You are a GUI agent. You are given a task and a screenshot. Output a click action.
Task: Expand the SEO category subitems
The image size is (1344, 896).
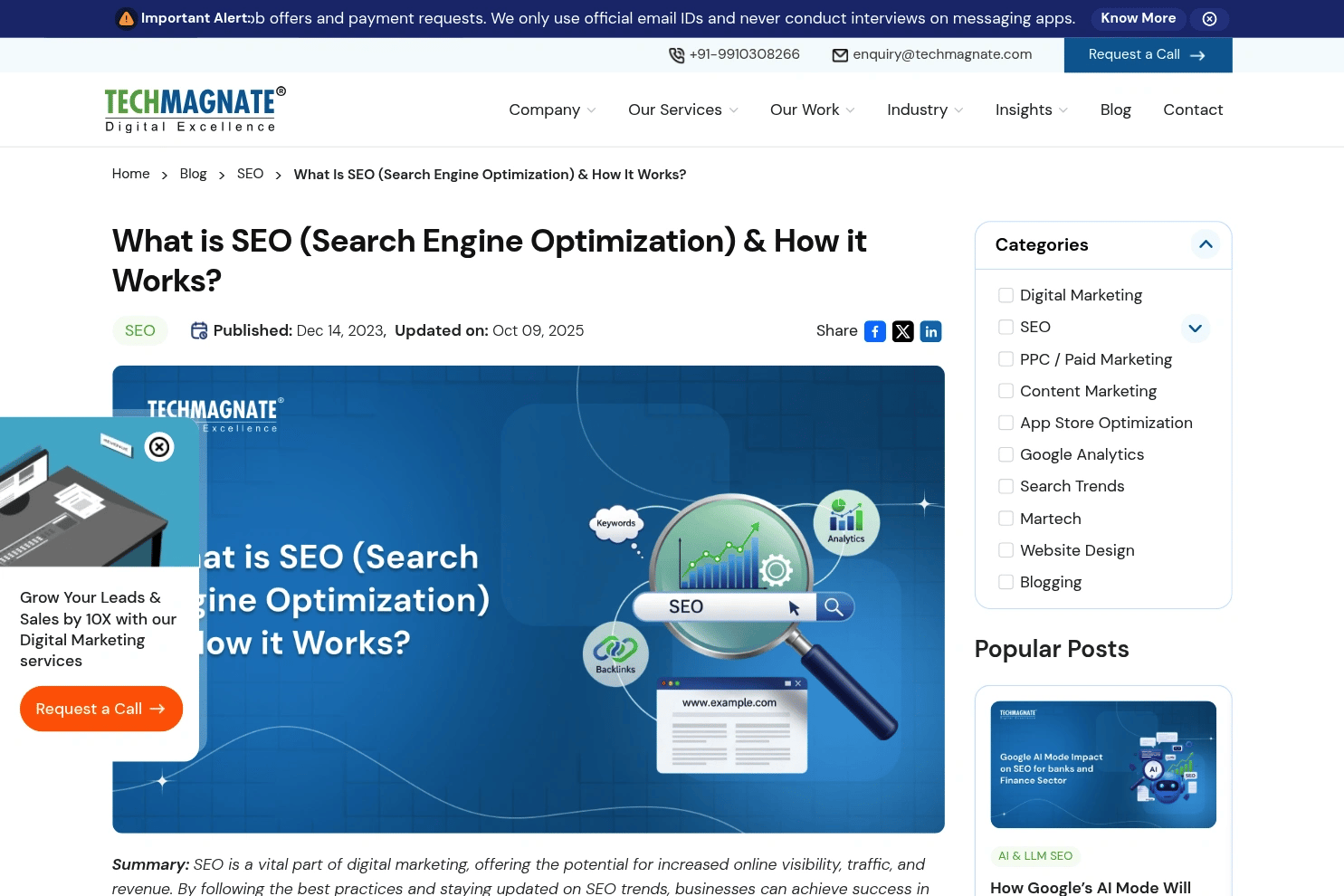click(1195, 328)
